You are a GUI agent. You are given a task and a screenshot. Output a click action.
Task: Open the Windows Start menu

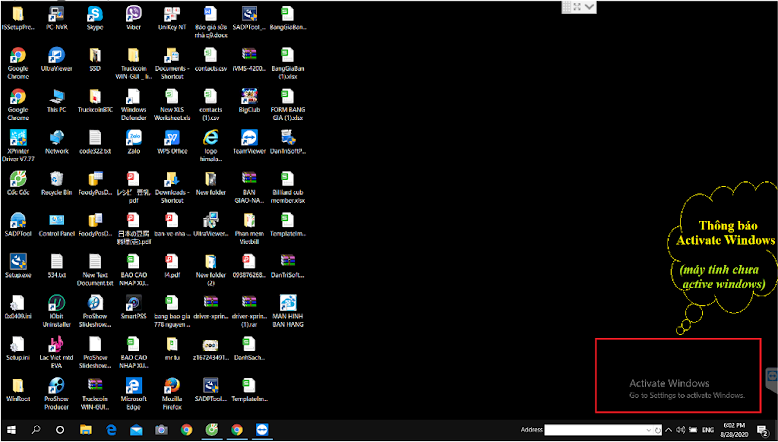pyautogui.click(x=11, y=430)
